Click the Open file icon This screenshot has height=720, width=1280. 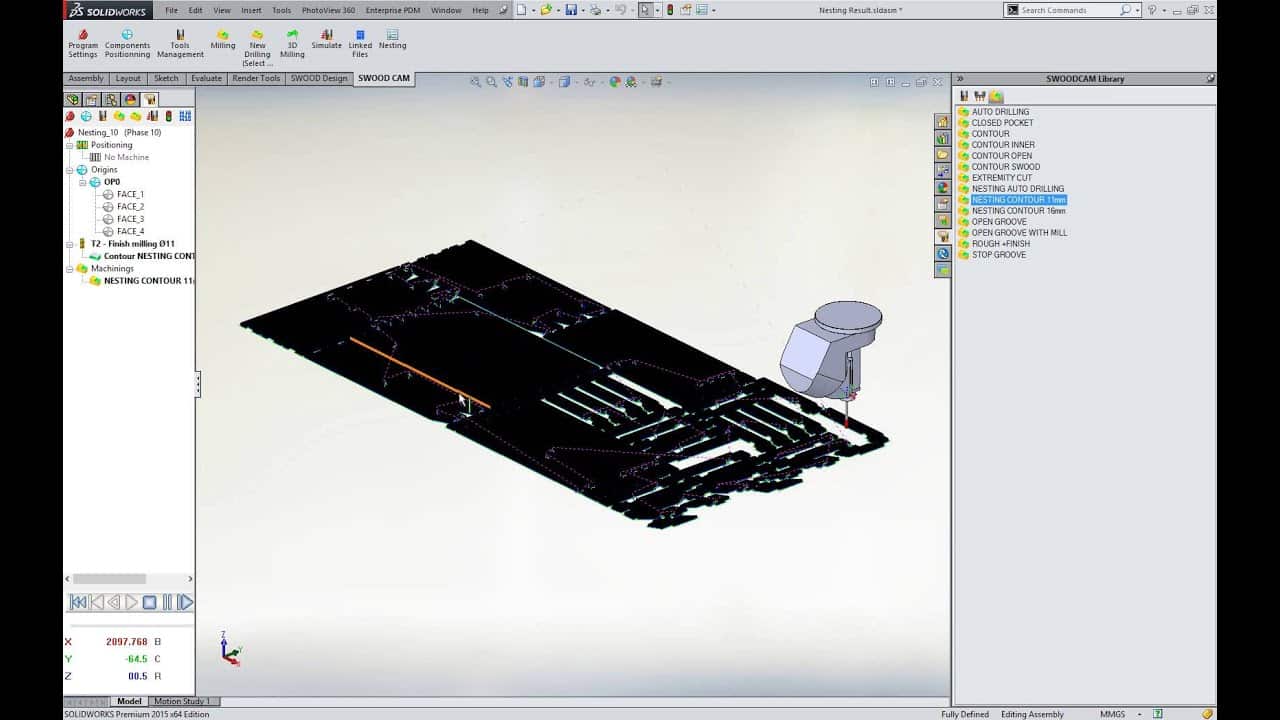point(545,10)
